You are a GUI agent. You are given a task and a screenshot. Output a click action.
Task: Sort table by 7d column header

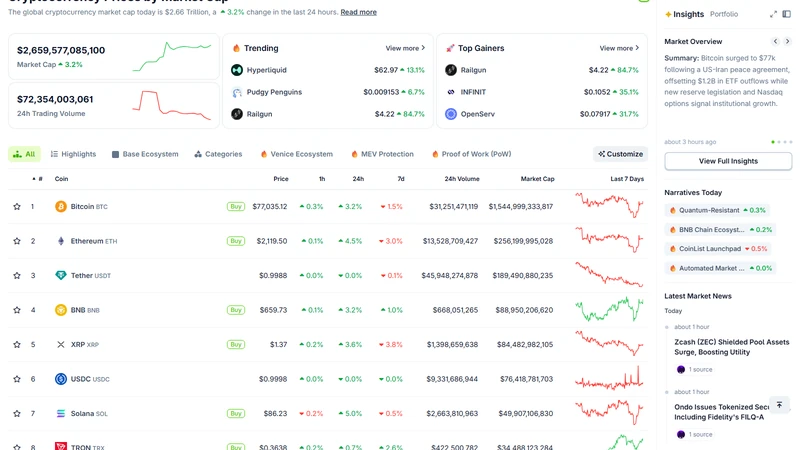(x=401, y=179)
